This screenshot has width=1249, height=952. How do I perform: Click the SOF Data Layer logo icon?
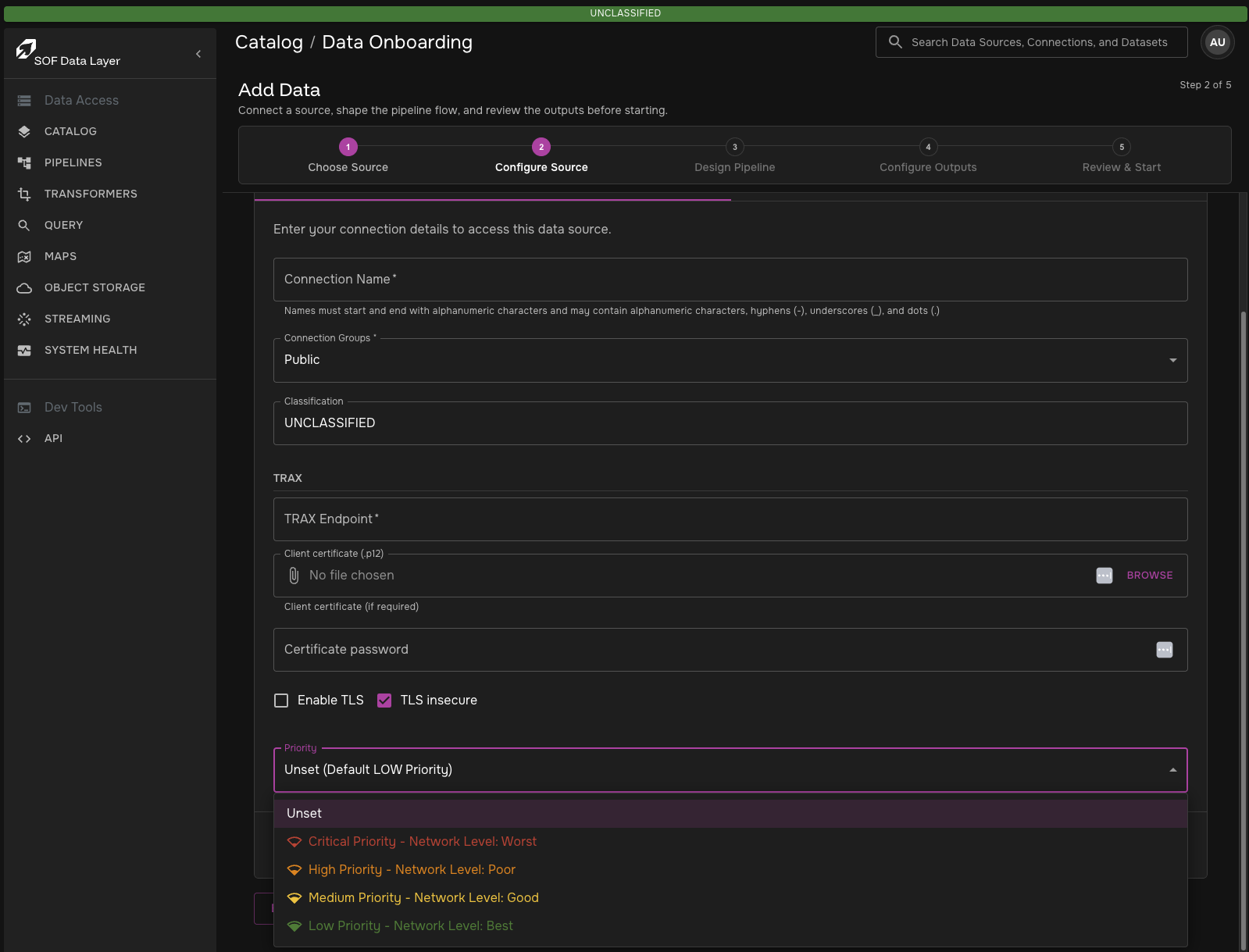click(x=26, y=49)
